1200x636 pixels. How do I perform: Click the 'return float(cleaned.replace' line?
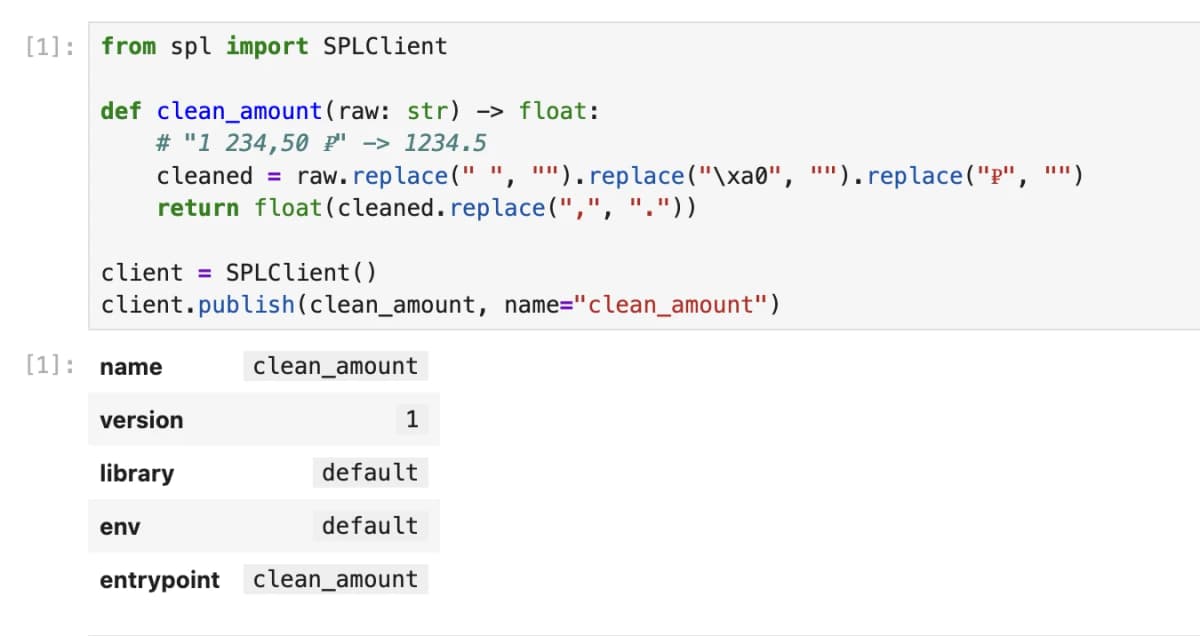pos(427,208)
